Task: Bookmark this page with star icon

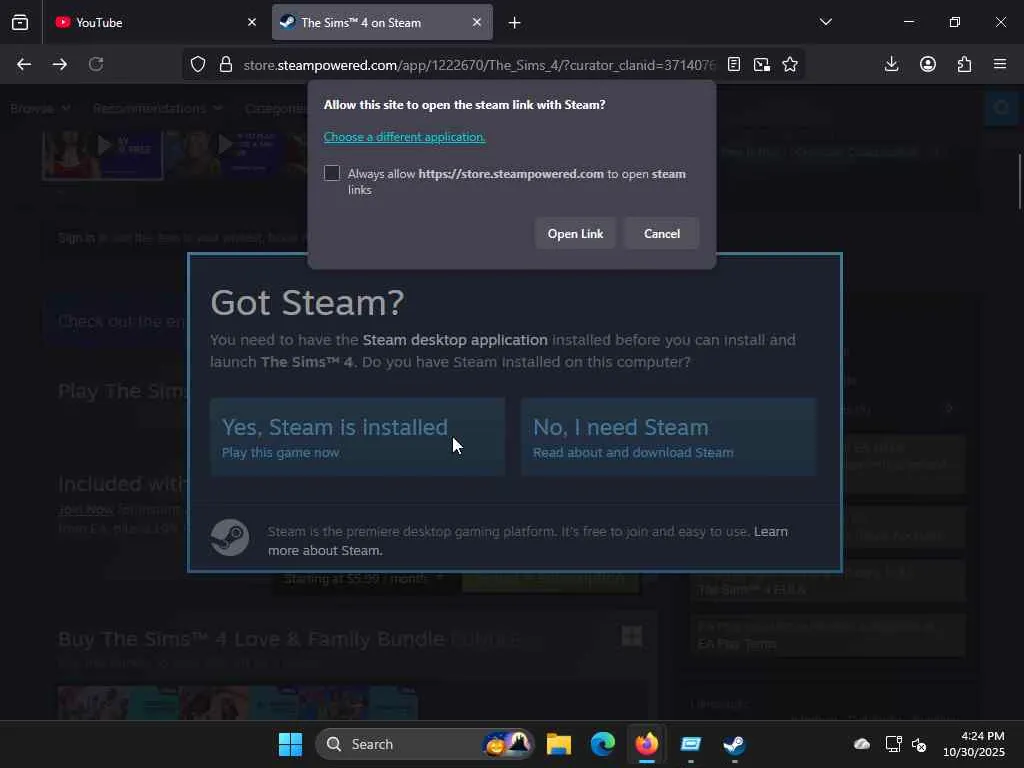Action: (790, 64)
